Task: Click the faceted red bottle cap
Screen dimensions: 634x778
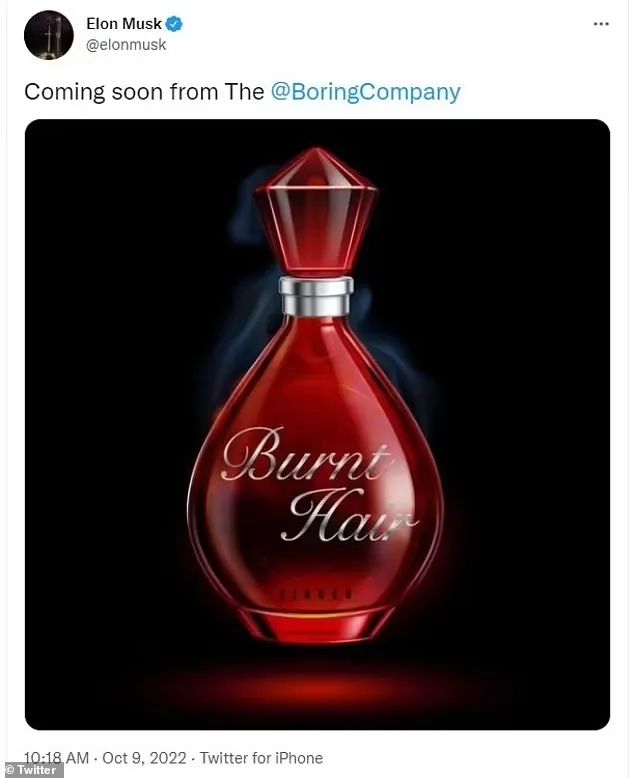Action: click(317, 212)
